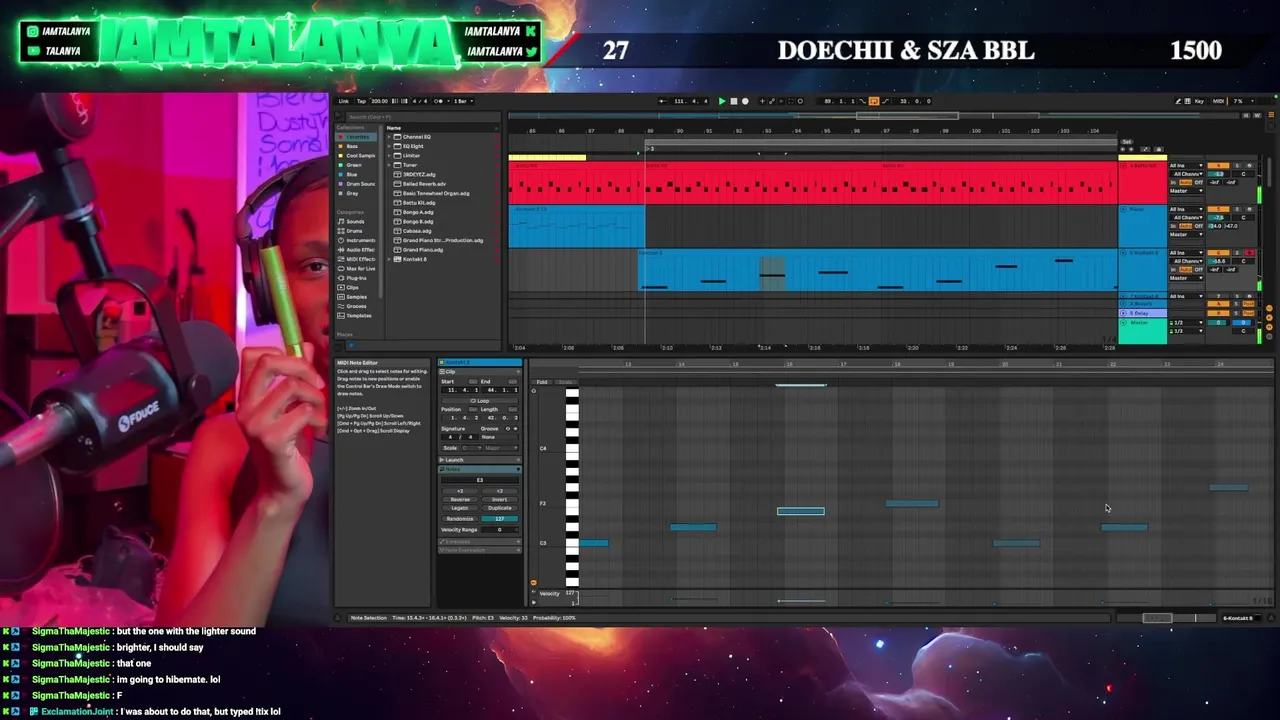The width and height of the screenshot is (1280, 720).
Task: Open the Drums category in the browser
Action: tap(357, 231)
